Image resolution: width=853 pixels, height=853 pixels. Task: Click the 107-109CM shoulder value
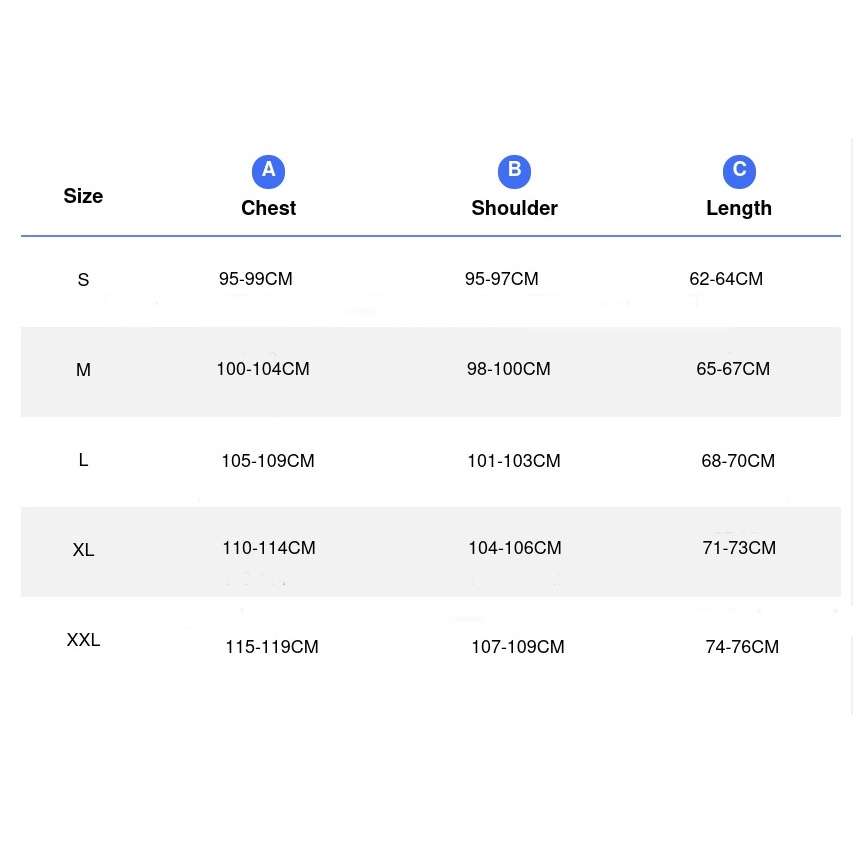[x=517, y=647]
